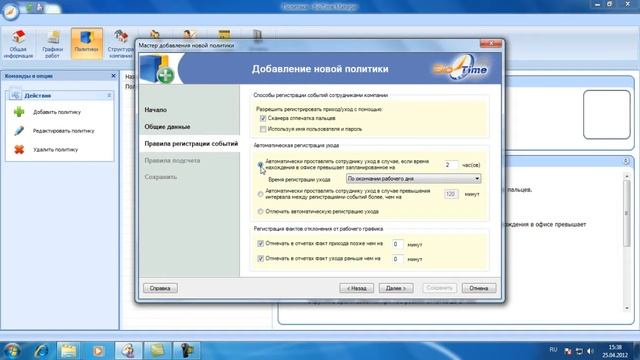Launch Internet Explorer from the taskbar
640x360 pixels.
tap(41, 351)
